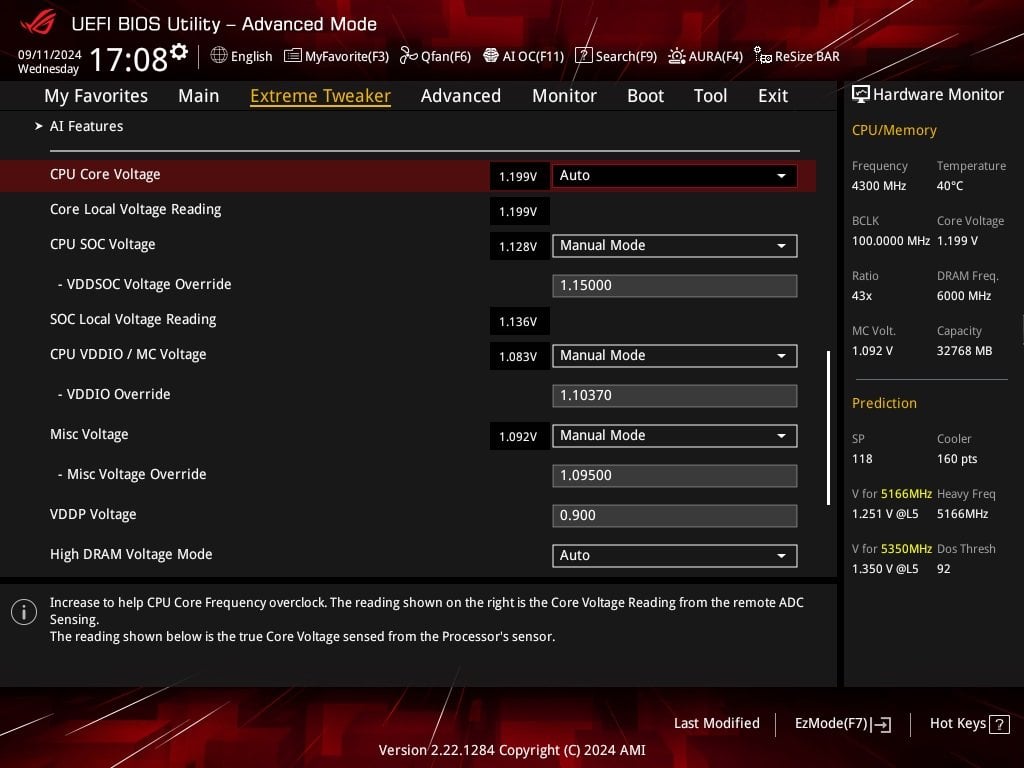This screenshot has height=768, width=1024.
Task: Click Misc Voltage Override field 1.09500
Action: [675, 476]
